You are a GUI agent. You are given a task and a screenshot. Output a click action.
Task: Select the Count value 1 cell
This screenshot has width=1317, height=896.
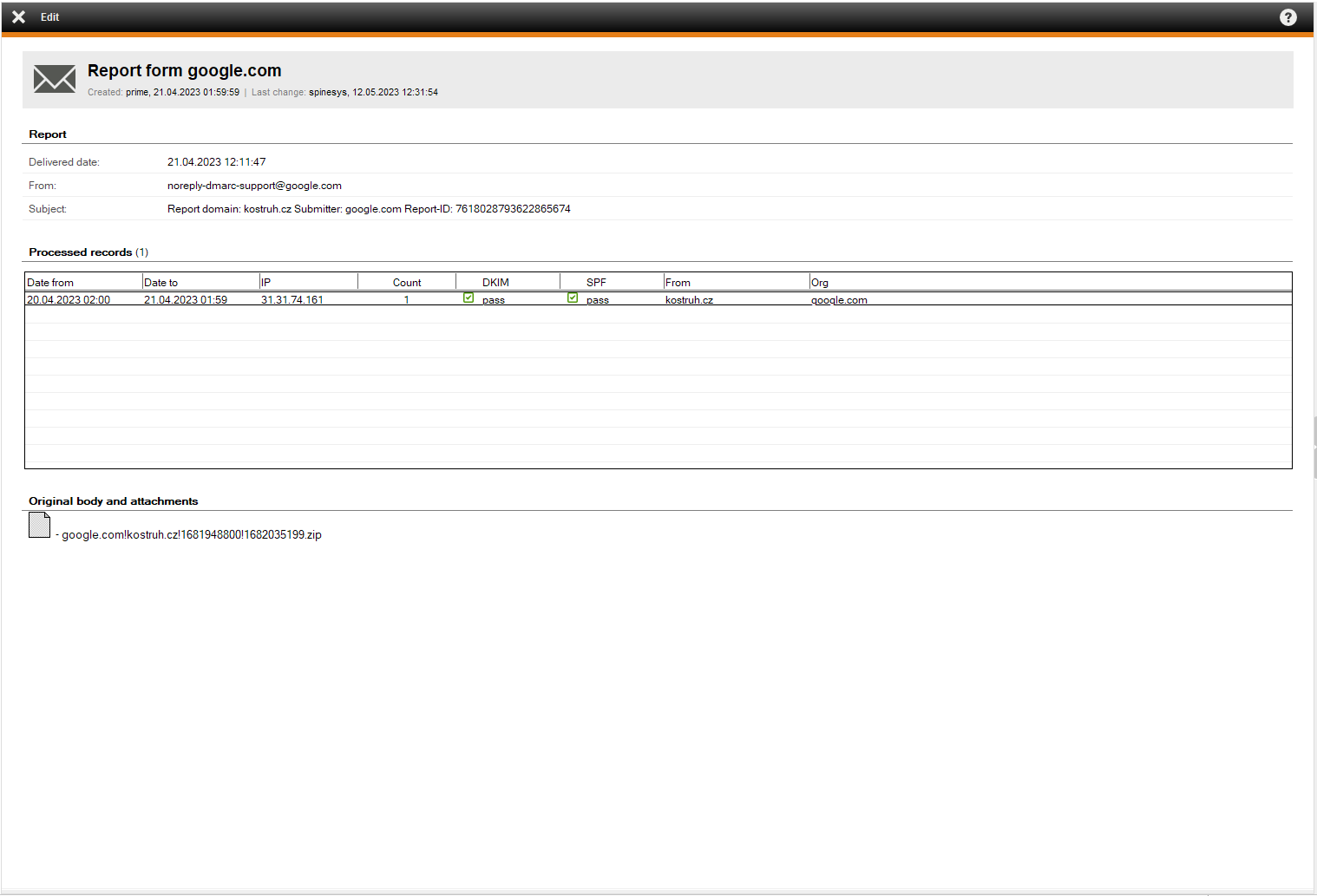click(406, 300)
